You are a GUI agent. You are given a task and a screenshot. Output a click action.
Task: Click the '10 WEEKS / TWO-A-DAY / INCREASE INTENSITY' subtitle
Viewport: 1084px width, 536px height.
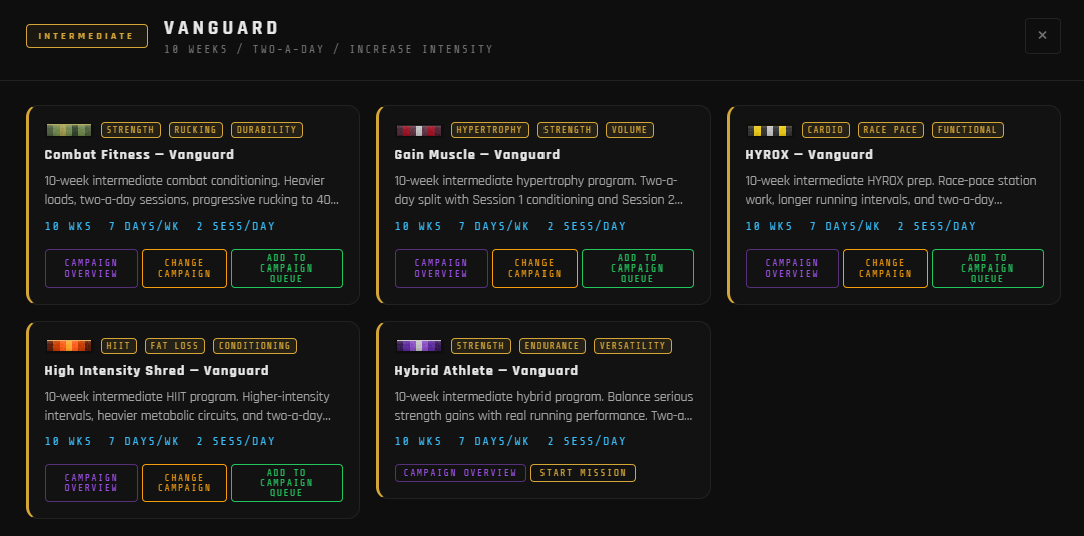[x=329, y=50]
